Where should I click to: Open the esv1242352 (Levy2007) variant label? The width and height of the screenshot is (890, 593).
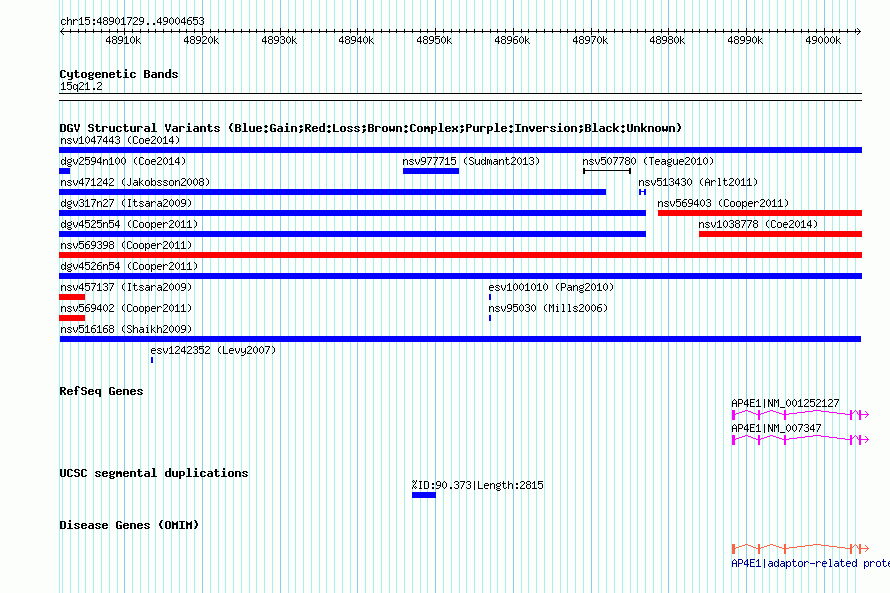coord(213,350)
